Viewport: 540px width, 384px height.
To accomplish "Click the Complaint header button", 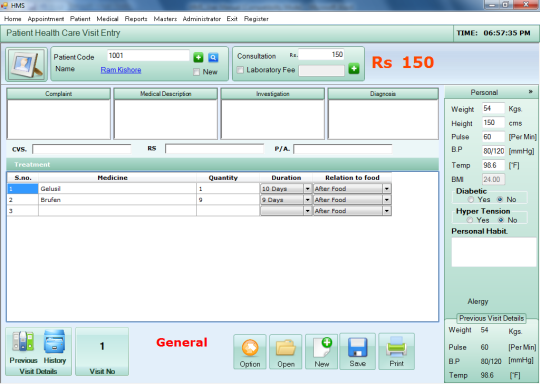I will (x=59, y=94).
